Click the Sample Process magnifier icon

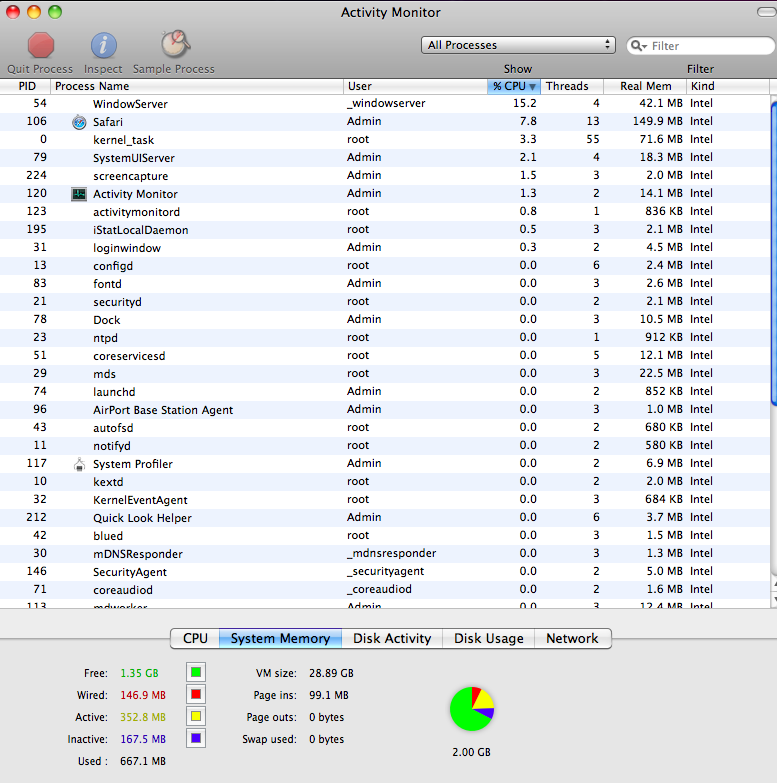(x=175, y=44)
